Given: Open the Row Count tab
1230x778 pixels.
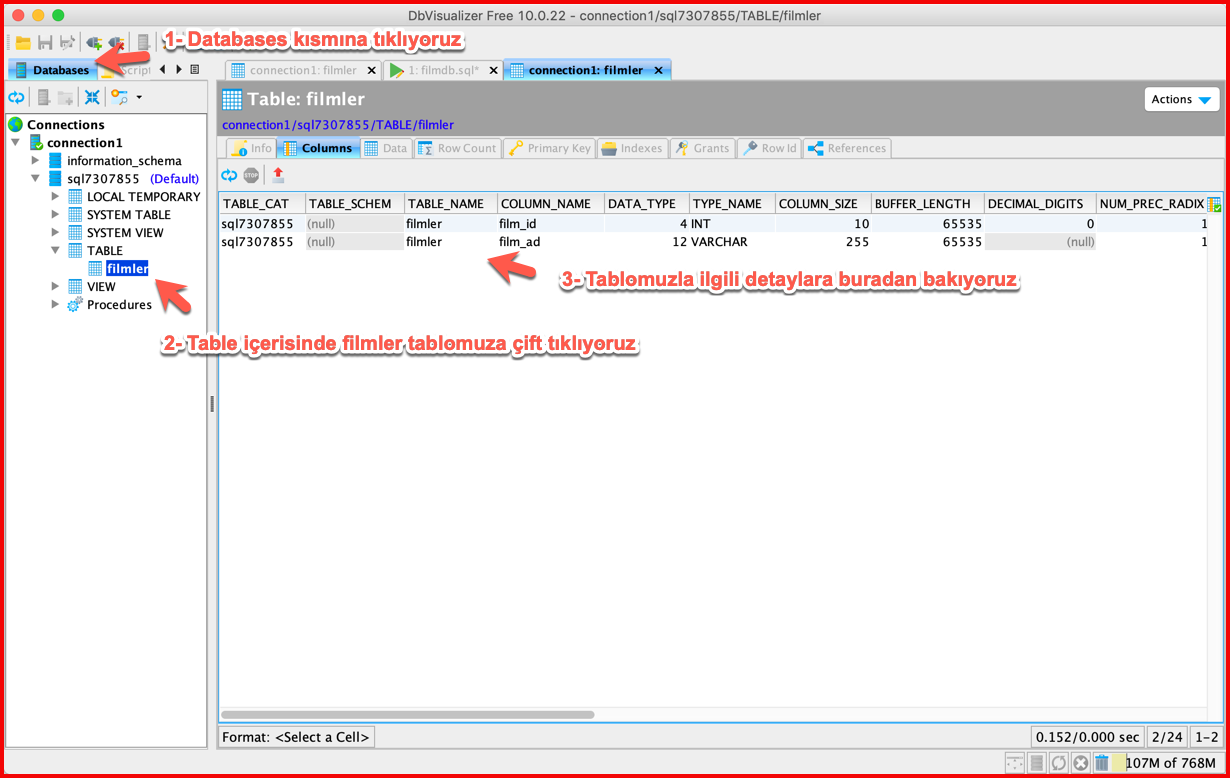Looking at the screenshot, I should point(455,148).
